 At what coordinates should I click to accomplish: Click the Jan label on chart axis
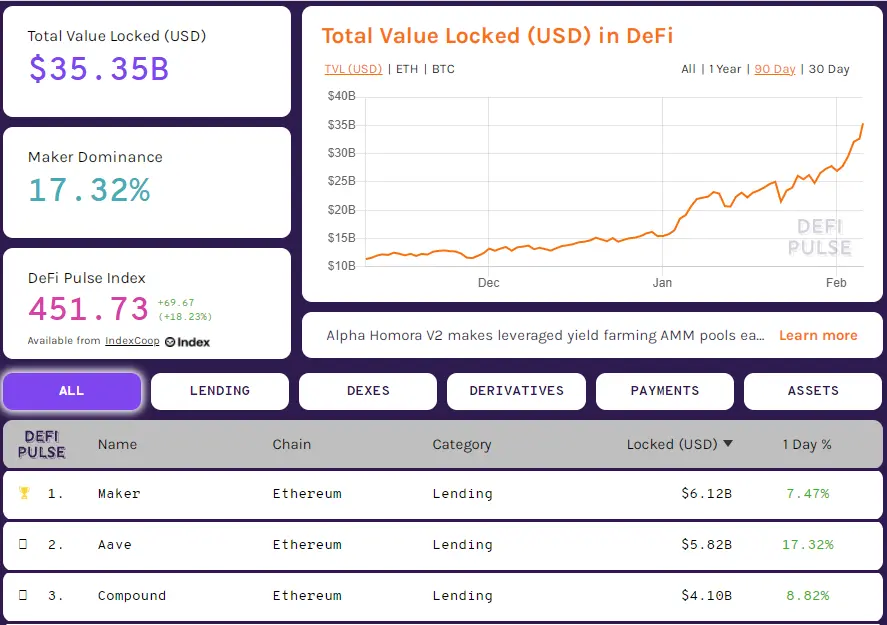click(662, 283)
